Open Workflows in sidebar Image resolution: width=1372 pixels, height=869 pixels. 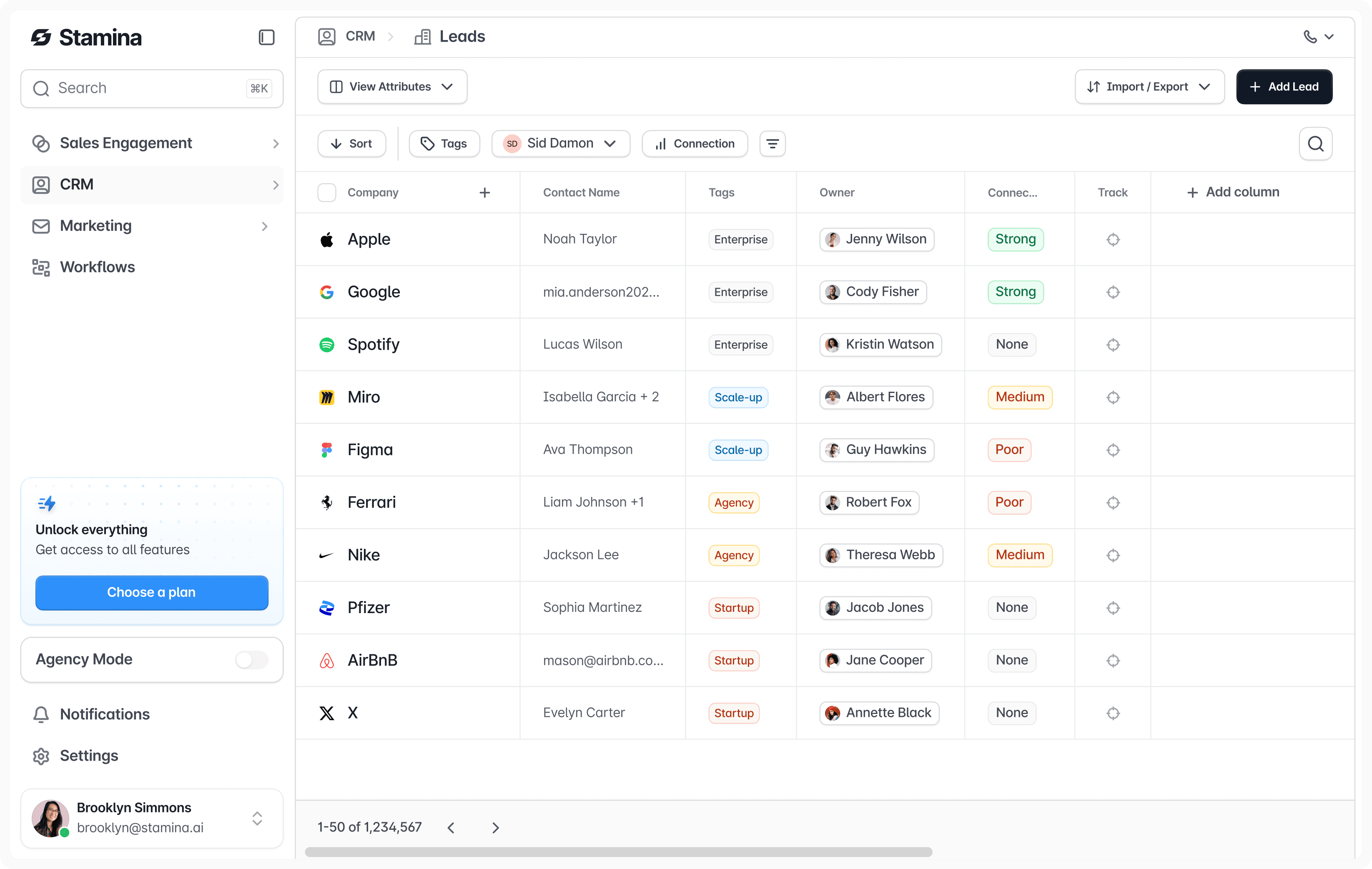click(x=98, y=267)
